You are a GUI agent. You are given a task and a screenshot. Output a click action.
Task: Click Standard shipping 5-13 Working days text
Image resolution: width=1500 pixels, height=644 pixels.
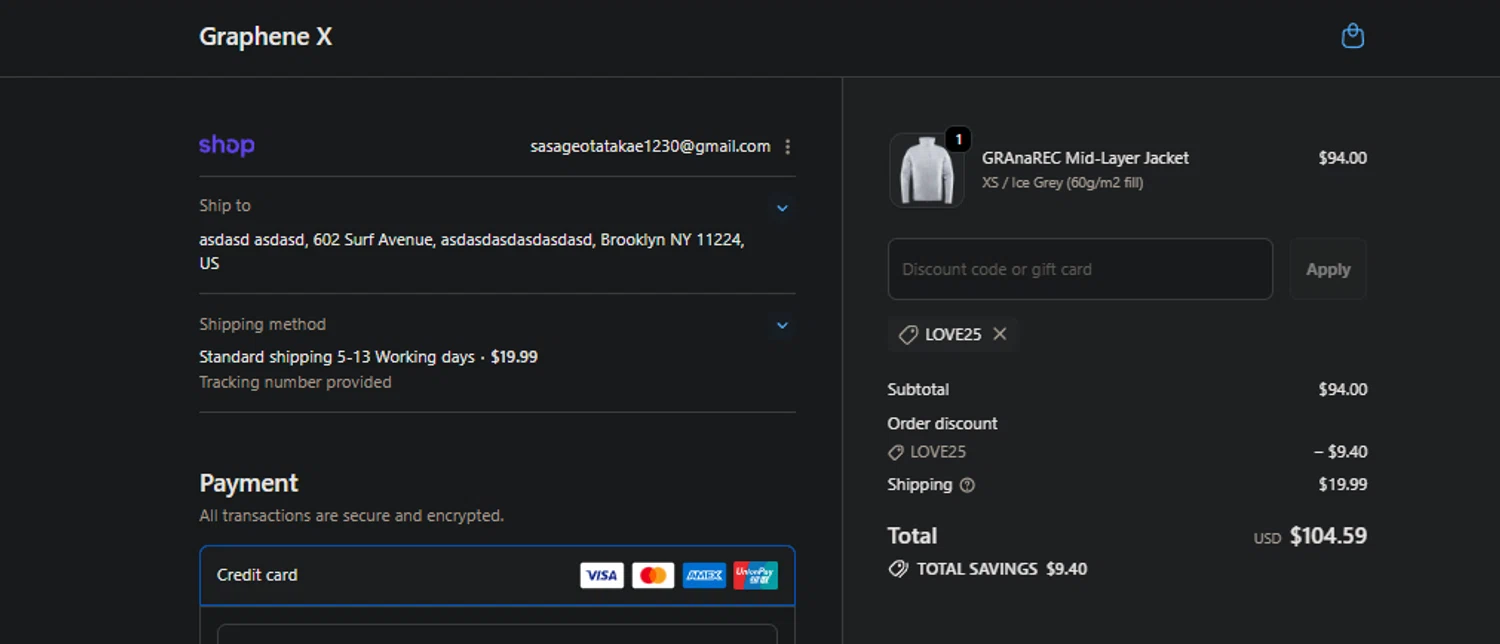point(337,357)
